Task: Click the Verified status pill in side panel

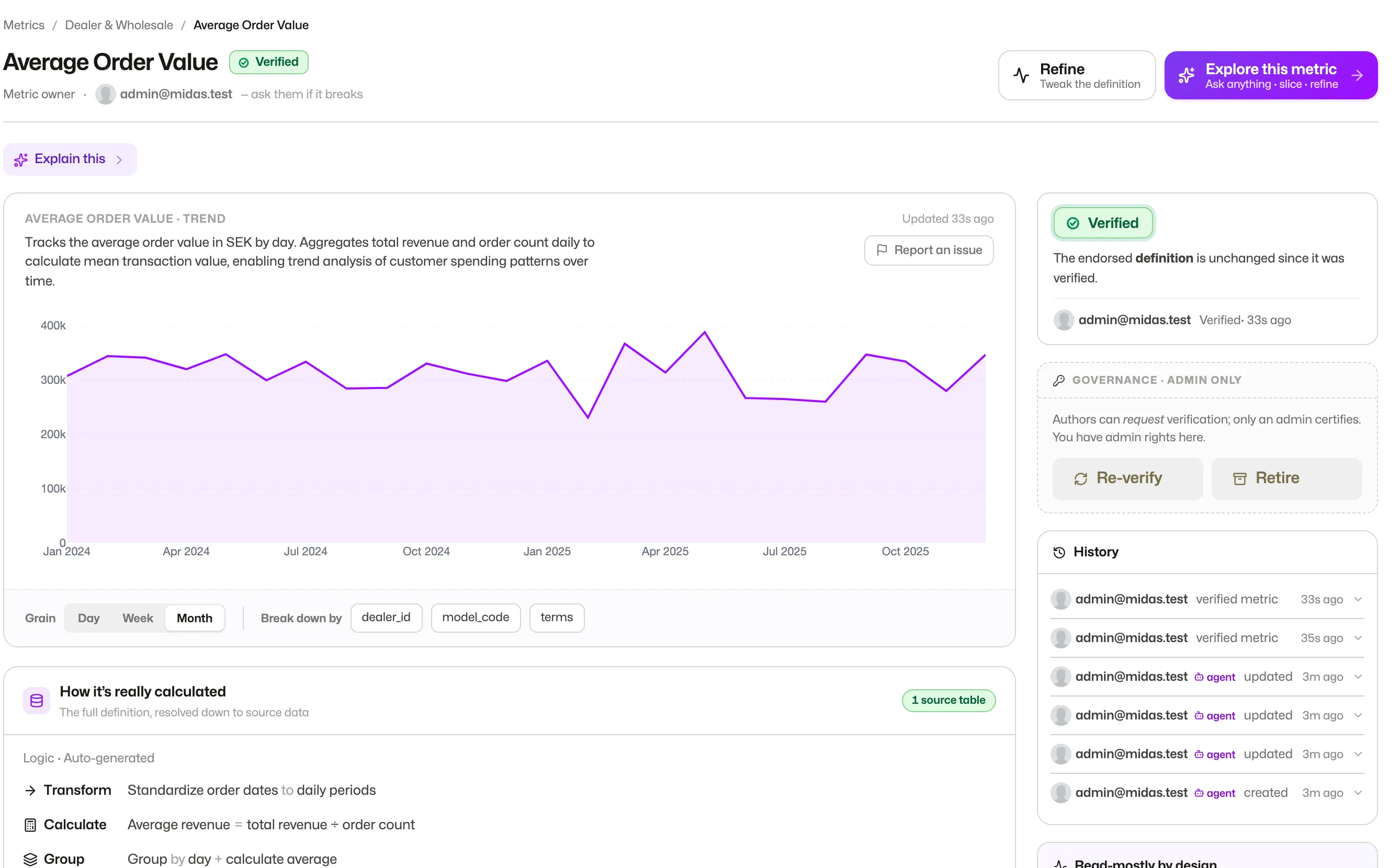Action: [x=1102, y=223]
